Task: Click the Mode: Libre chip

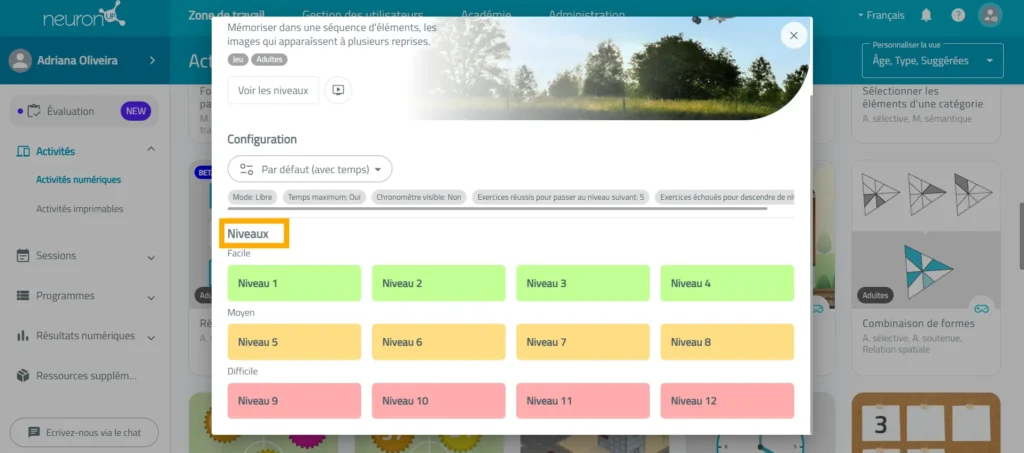Action: 253,197
